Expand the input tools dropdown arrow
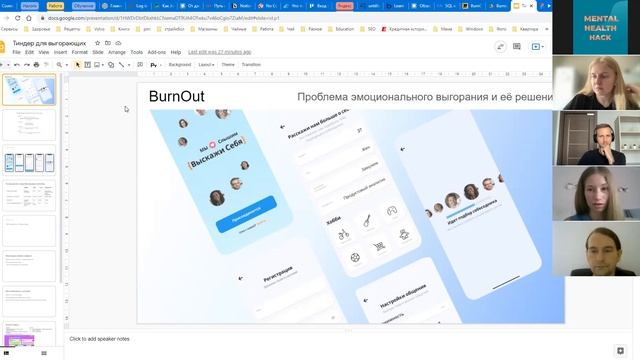 (160, 65)
